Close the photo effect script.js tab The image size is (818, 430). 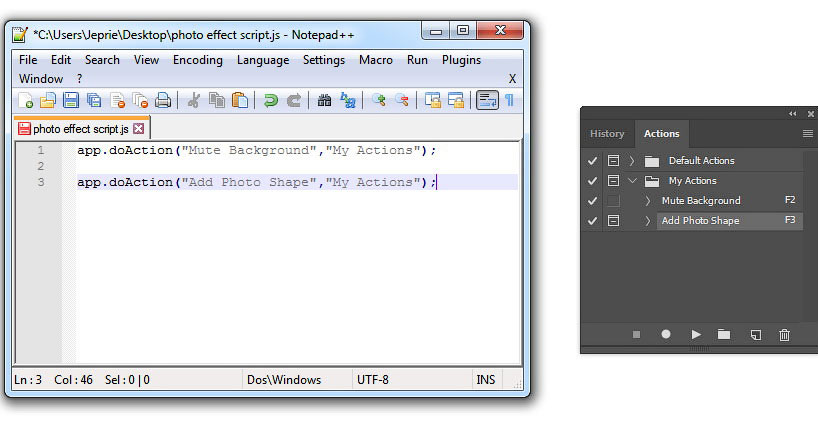138,128
